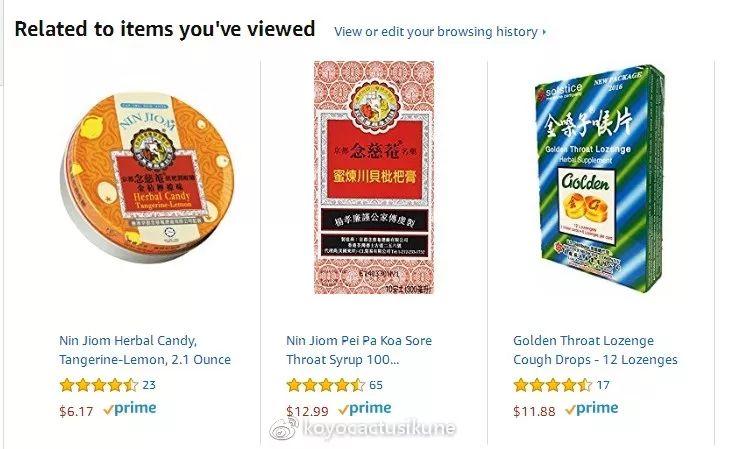The width and height of the screenshot is (729, 449).
Task: Open the 23 reviews count for Herbal Candy
Action: click(x=149, y=385)
